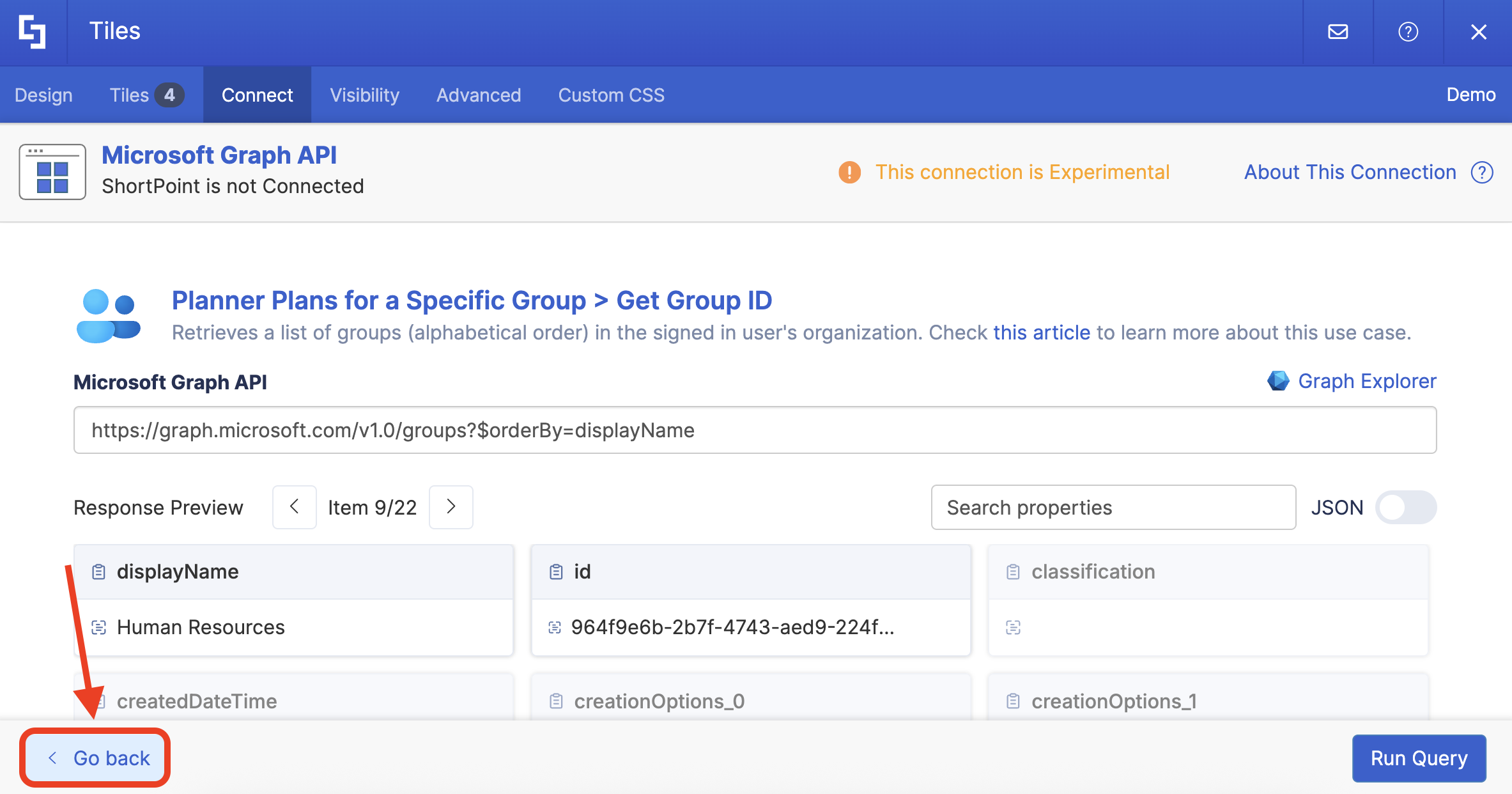Go to the previous response item
This screenshot has height=794, width=1512.
295,507
